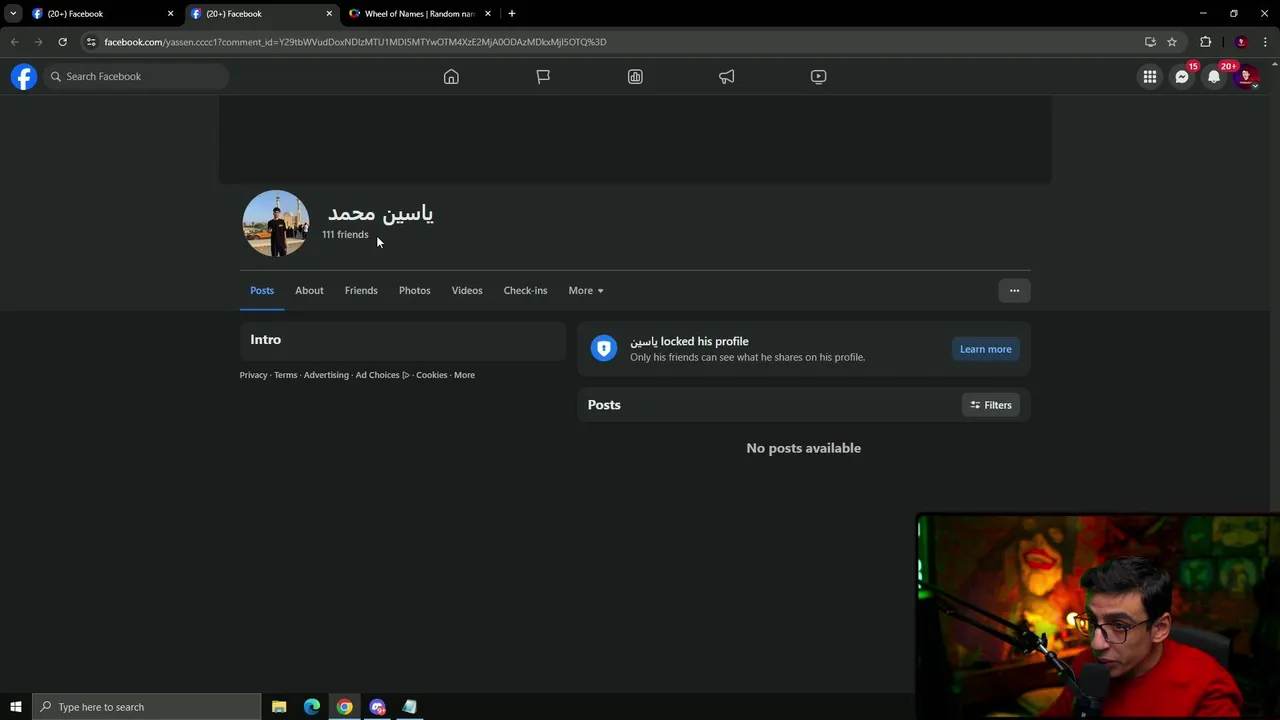
Task: Select the Posts profile tab
Action: tap(262, 291)
